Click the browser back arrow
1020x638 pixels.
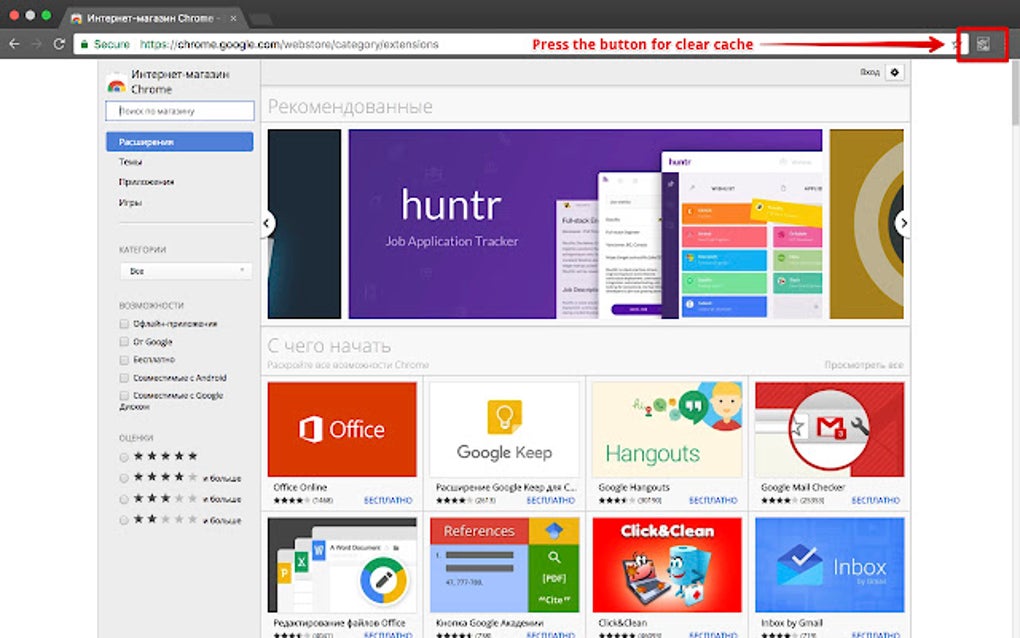point(13,44)
